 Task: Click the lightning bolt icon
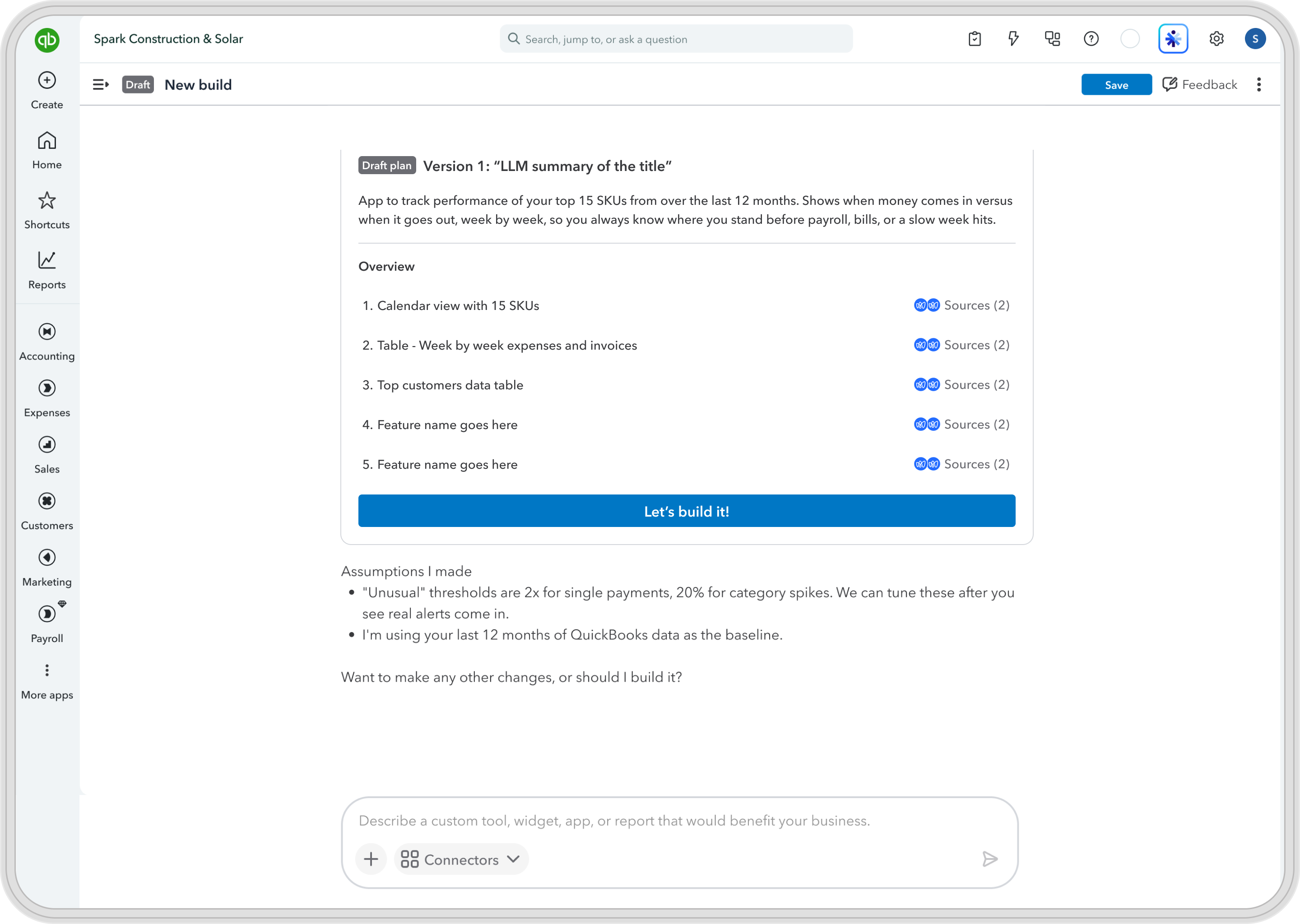1013,39
